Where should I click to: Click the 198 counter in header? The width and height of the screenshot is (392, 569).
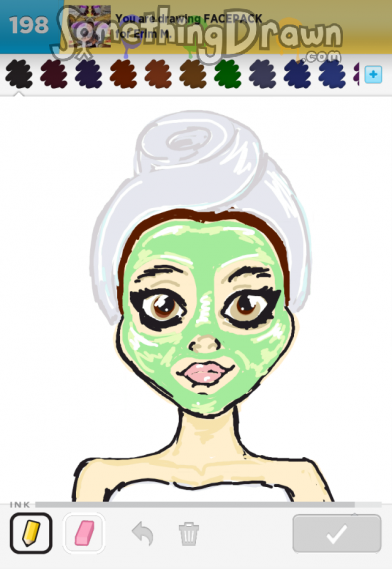tap(29, 25)
